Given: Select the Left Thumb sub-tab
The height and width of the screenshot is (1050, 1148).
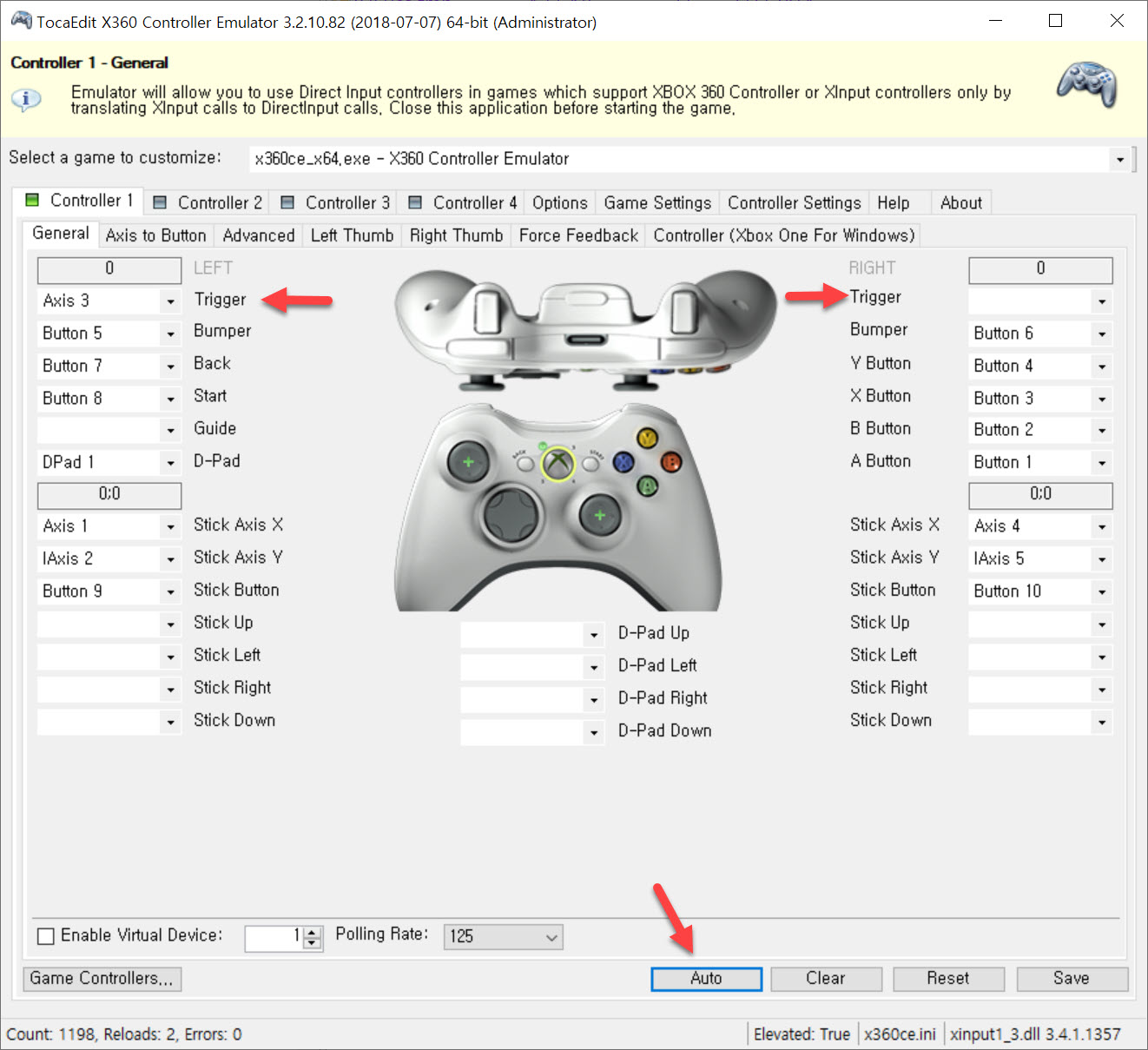Looking at the screenshot, I should pyautogui.click(x=352, y=235).
